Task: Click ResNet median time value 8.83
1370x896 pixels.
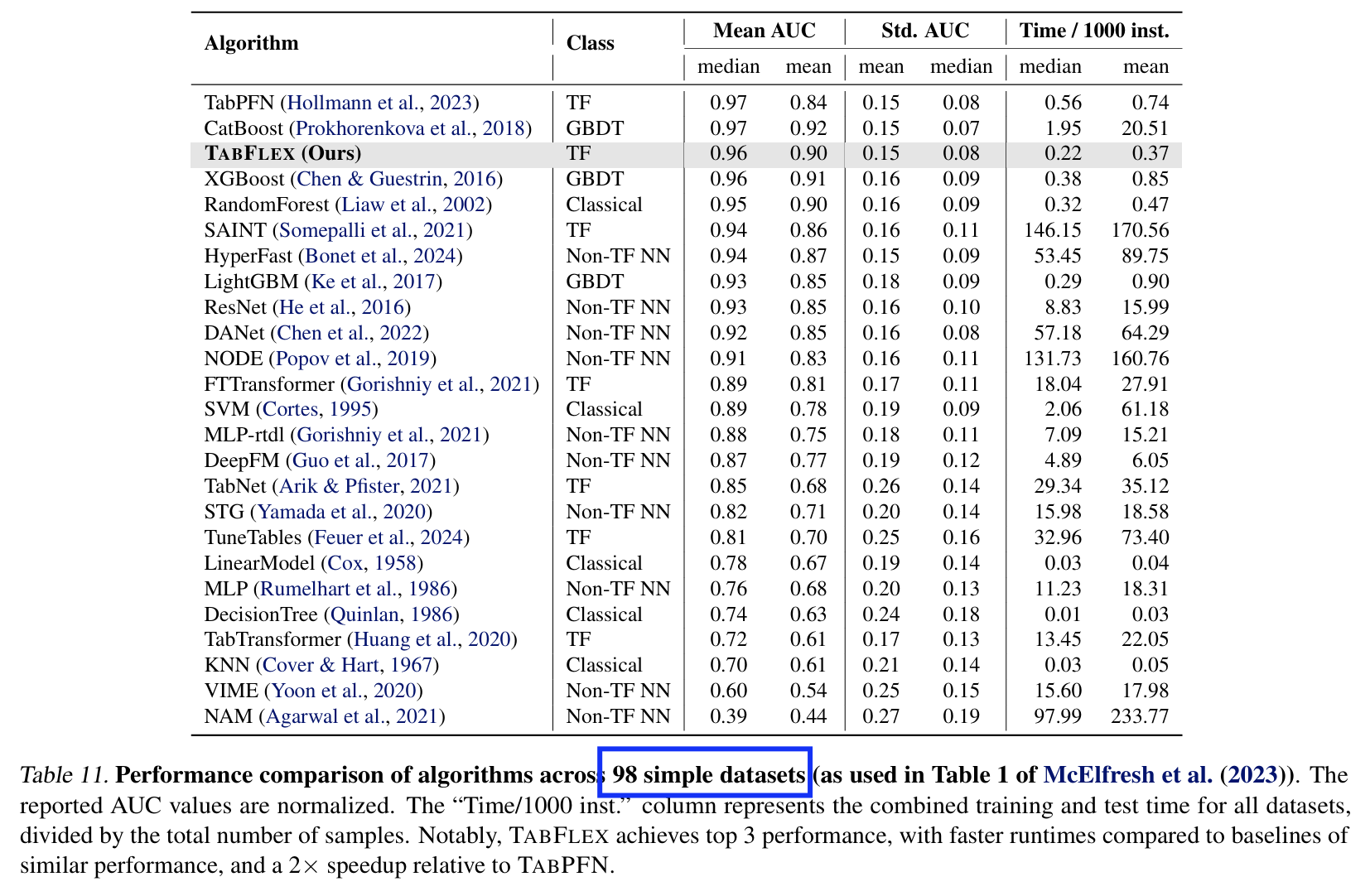Action: [1063, 307]
